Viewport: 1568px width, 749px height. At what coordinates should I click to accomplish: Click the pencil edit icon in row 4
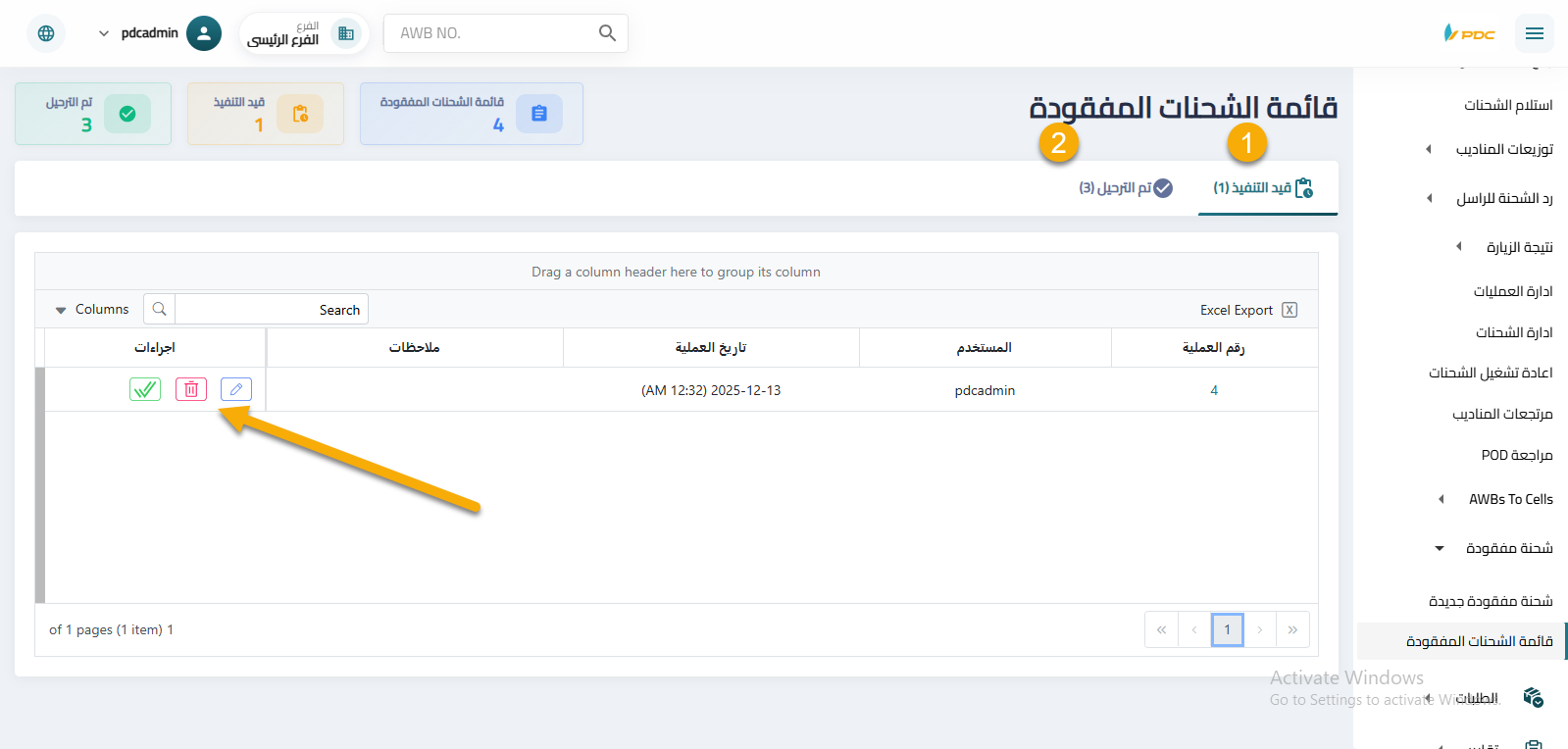pyautogui.click(x=236, y=389)
